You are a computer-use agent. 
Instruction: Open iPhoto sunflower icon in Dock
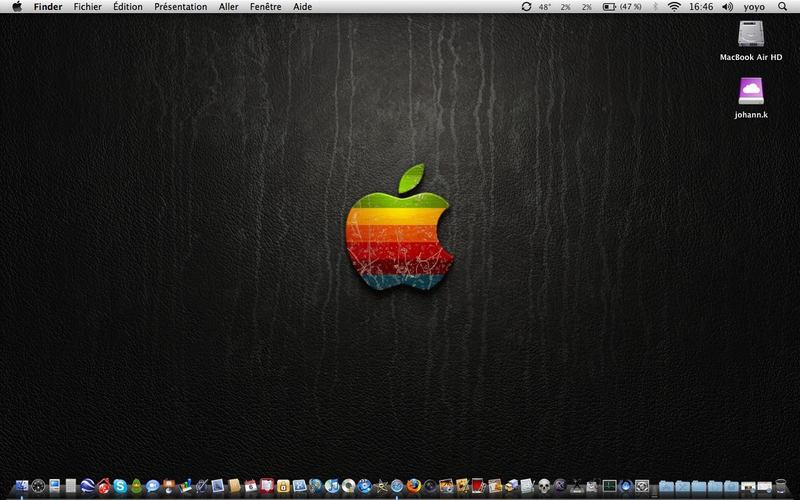pos(462,486)
